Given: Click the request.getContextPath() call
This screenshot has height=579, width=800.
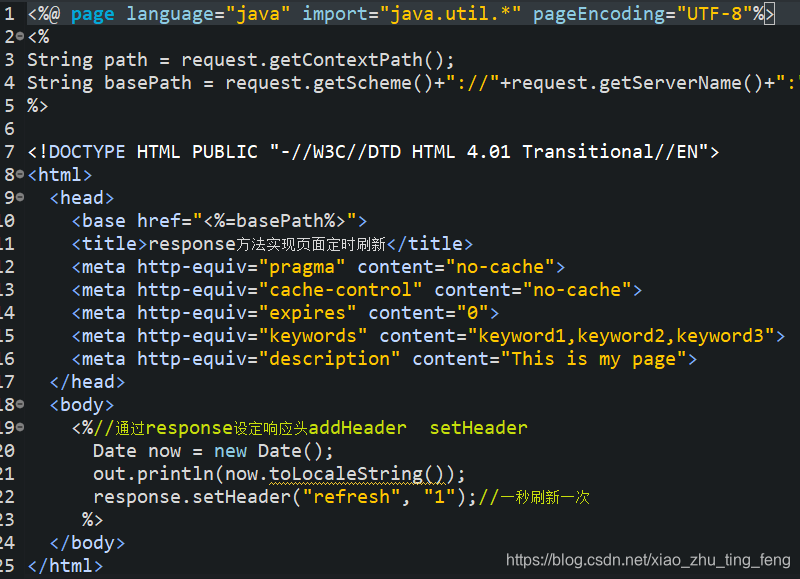Looking at the screenshot, I should [x=317, y=60].
